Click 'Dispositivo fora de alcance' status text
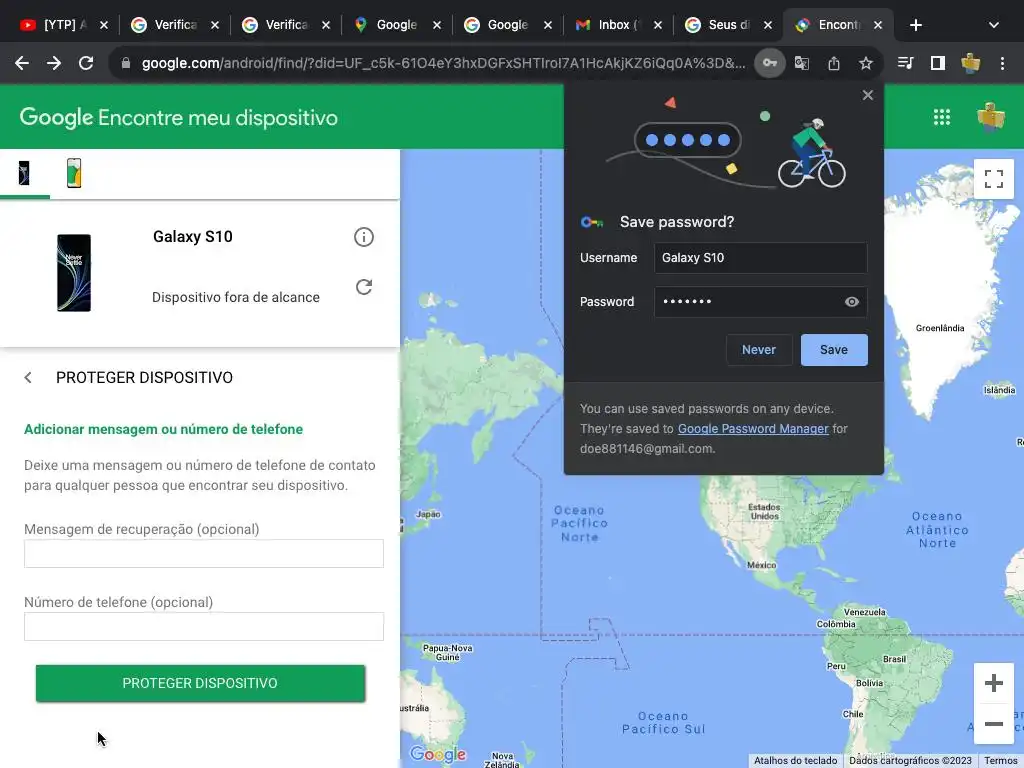1024x768 pixels. (236, 297)
